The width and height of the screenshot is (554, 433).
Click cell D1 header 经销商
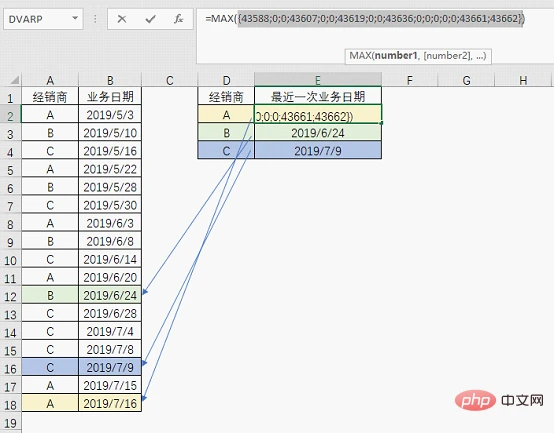pos(226,96)
